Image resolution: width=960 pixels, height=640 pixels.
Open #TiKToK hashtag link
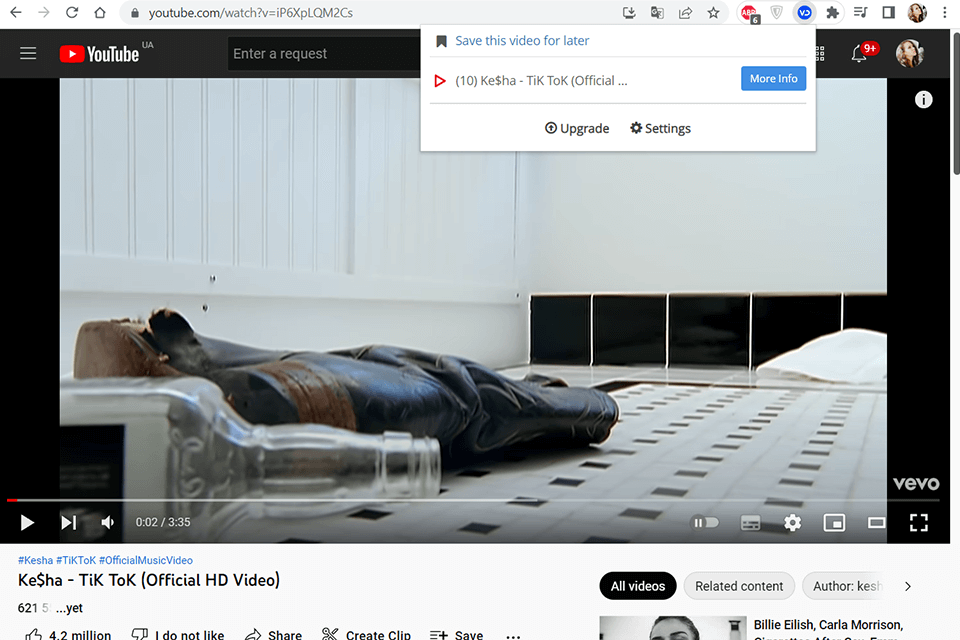(x=76, y=560)
